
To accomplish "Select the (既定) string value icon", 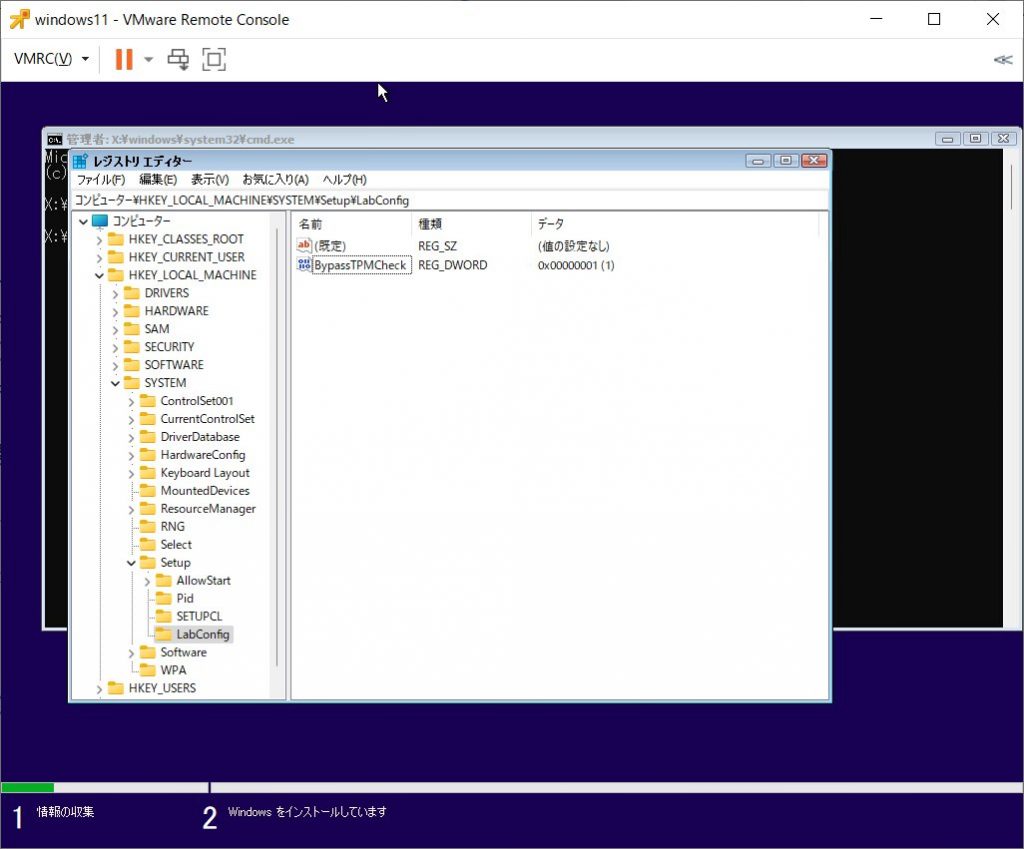I will tap(304, 246).
